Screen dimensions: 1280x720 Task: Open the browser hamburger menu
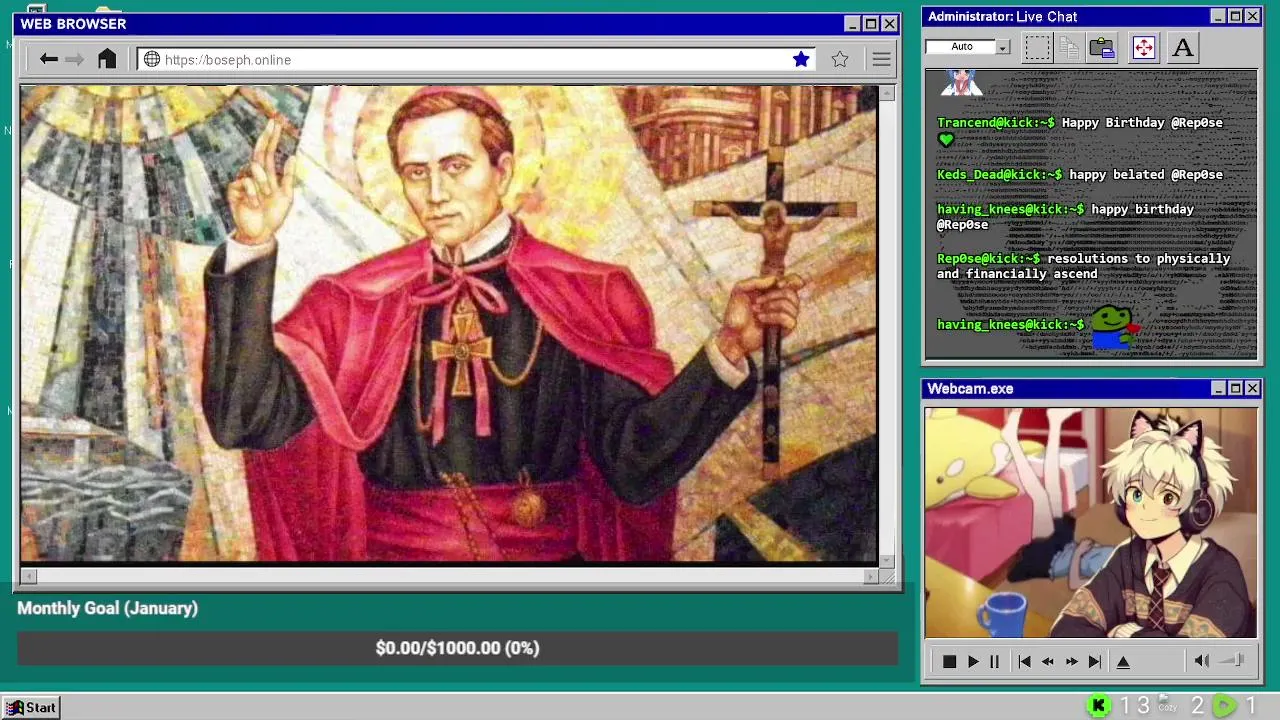(881, 59)
